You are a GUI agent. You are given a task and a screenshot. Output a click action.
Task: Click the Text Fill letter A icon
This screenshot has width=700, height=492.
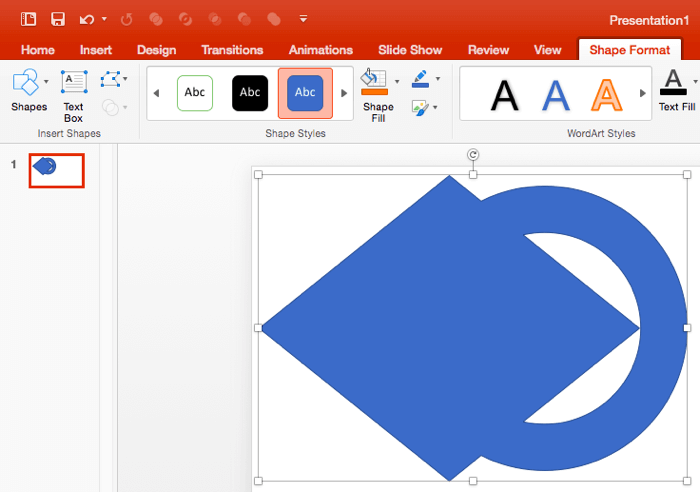tap(675, 81)
